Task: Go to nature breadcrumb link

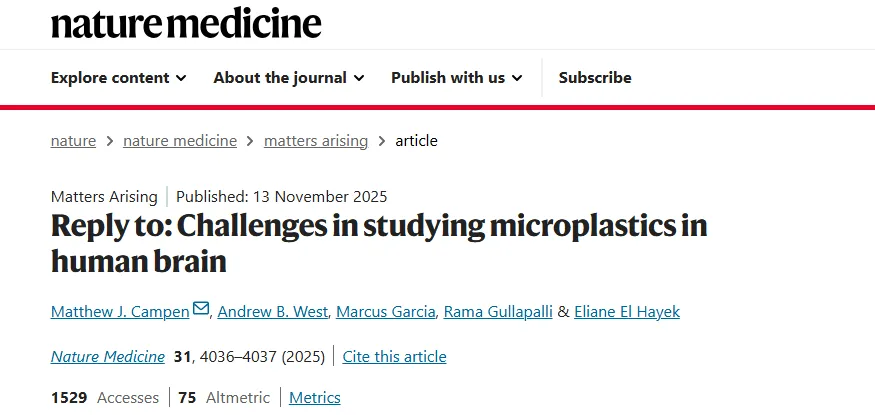Action: pos(73,141)
